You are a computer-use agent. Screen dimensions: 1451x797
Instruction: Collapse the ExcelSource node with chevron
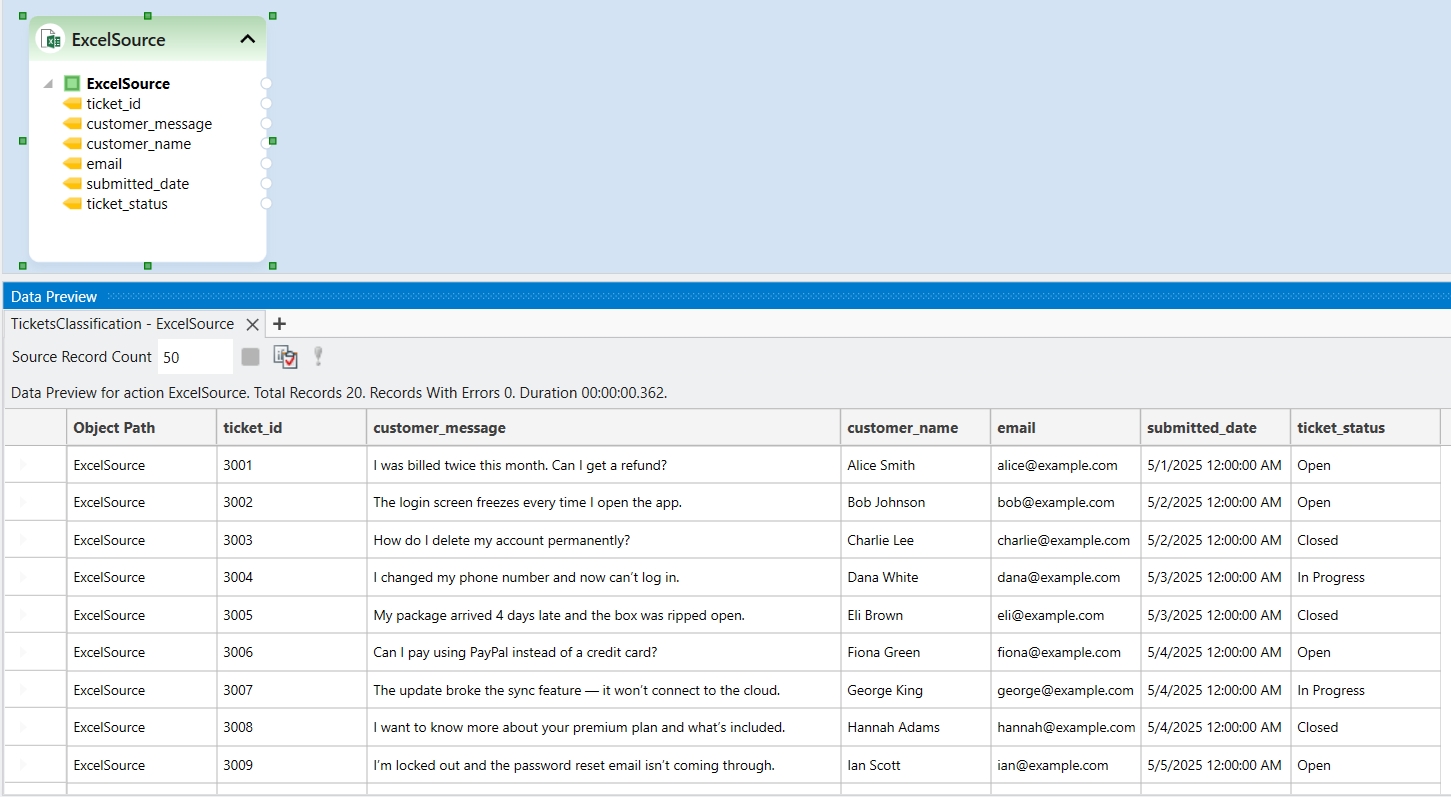(248, 39)
